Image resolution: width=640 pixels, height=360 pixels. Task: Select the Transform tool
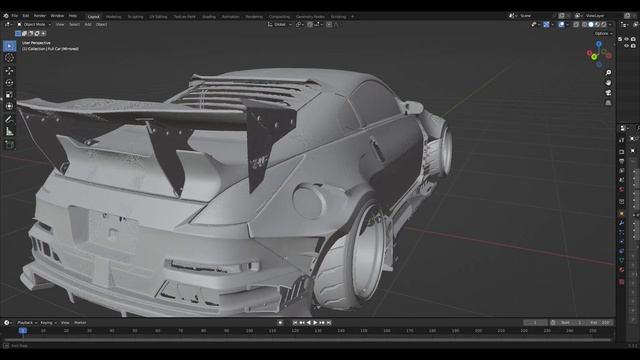9,107
